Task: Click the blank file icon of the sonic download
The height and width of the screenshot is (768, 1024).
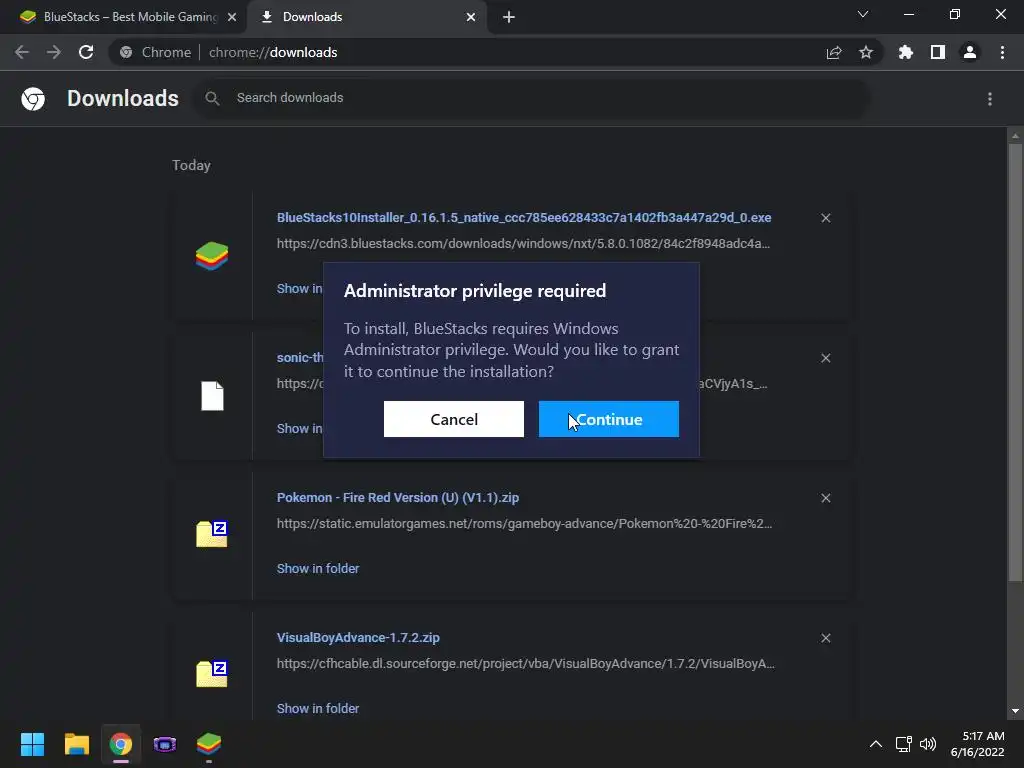Action: 212,396
